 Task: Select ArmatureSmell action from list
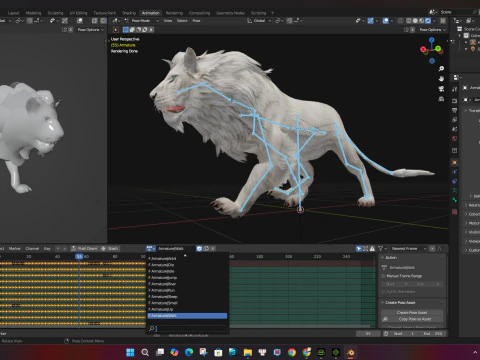(187, 303)
